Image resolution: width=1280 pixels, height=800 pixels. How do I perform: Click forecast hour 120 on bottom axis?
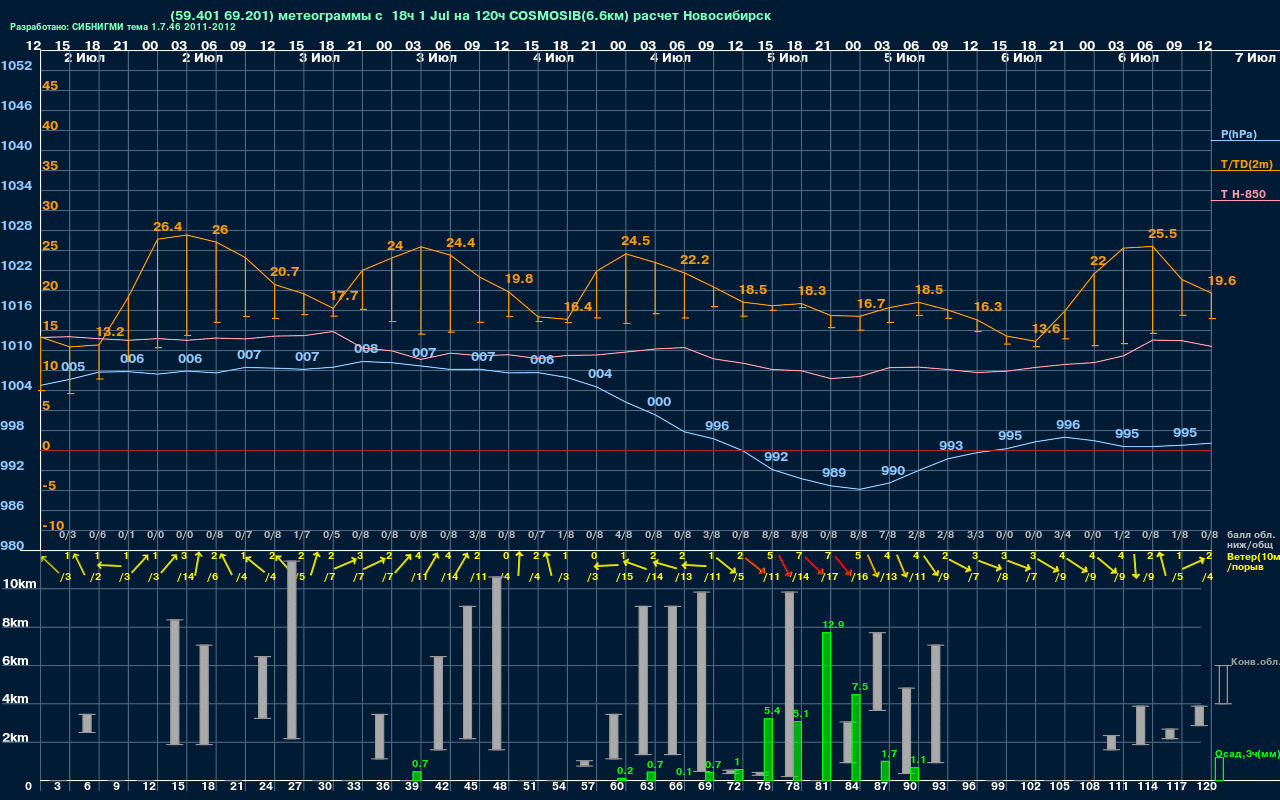tap(1207, 787)
